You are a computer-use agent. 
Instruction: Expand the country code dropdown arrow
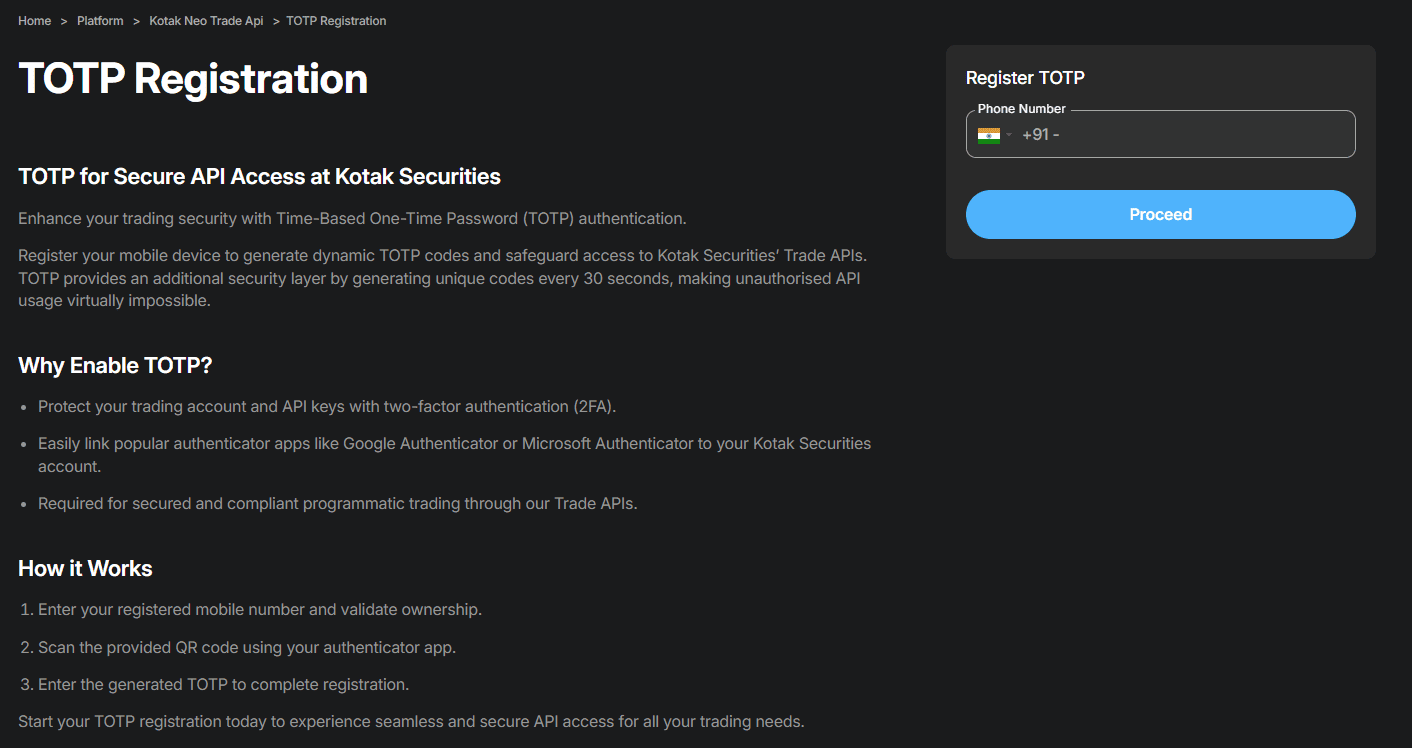coord(1009,135)
